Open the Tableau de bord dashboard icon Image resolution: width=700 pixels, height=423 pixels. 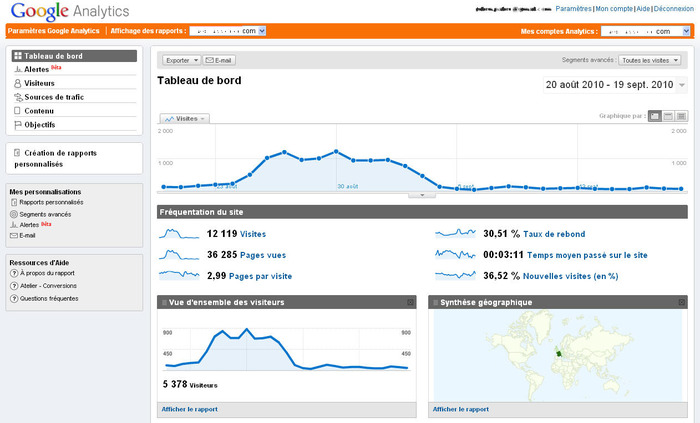coord(18,56)
